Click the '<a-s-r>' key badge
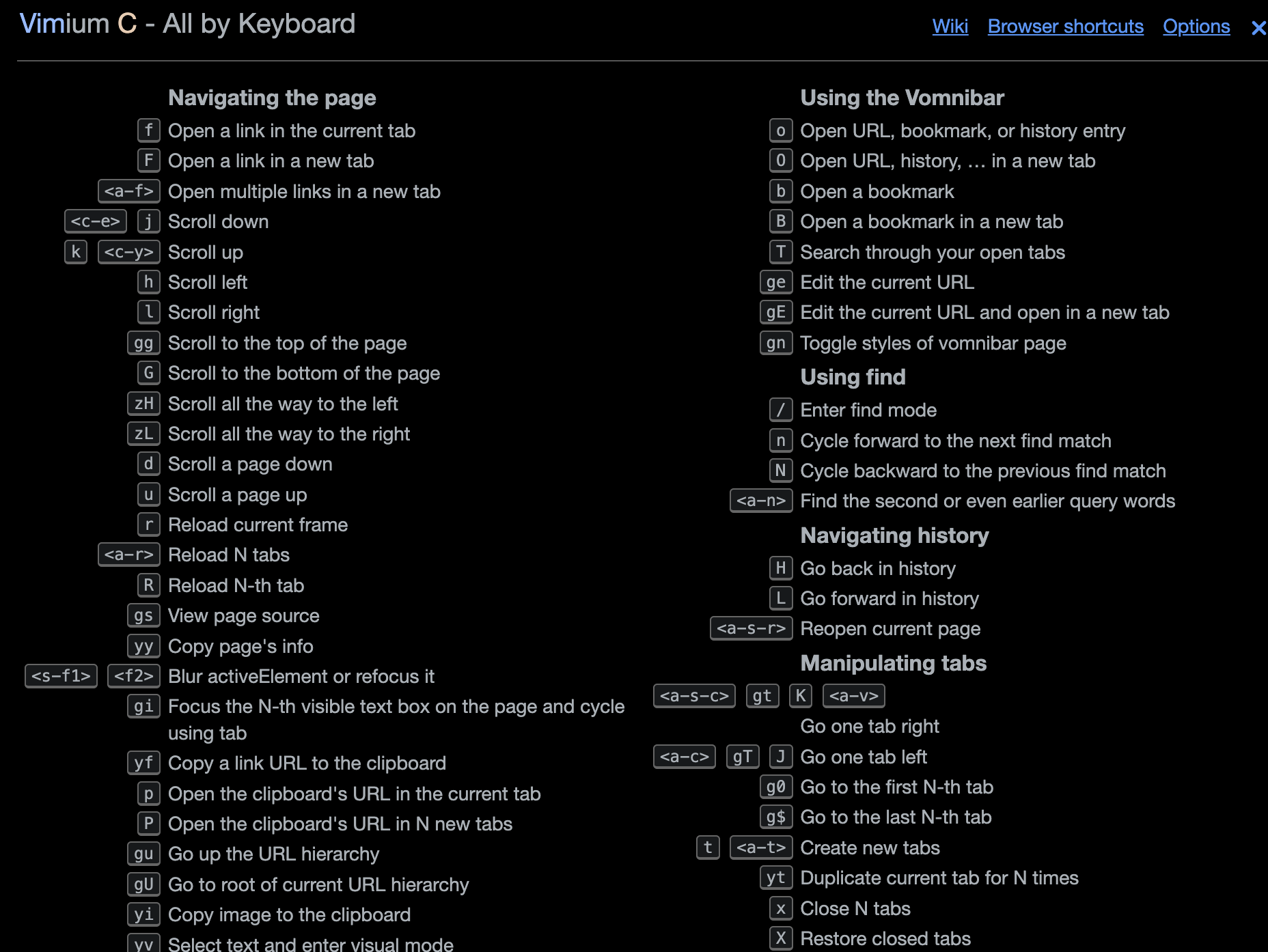Screen dimensions: 1268x952 tap(752, 628)
